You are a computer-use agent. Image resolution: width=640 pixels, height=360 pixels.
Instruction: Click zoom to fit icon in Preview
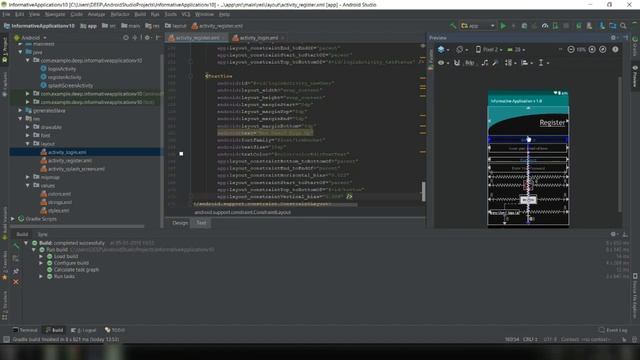pos(603,49)
